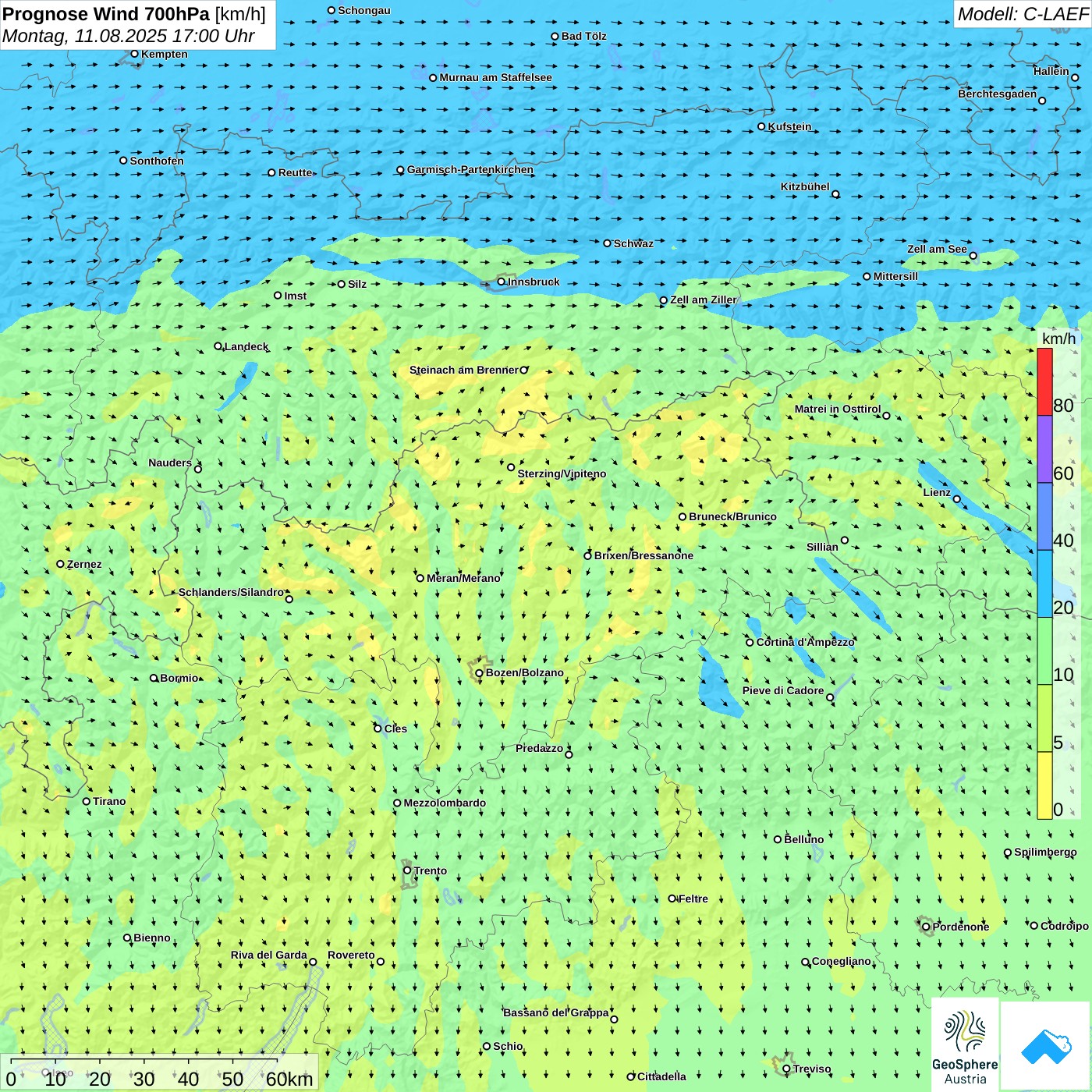
Task: Click the Treviso city marker
Action: pos(786,1069)
